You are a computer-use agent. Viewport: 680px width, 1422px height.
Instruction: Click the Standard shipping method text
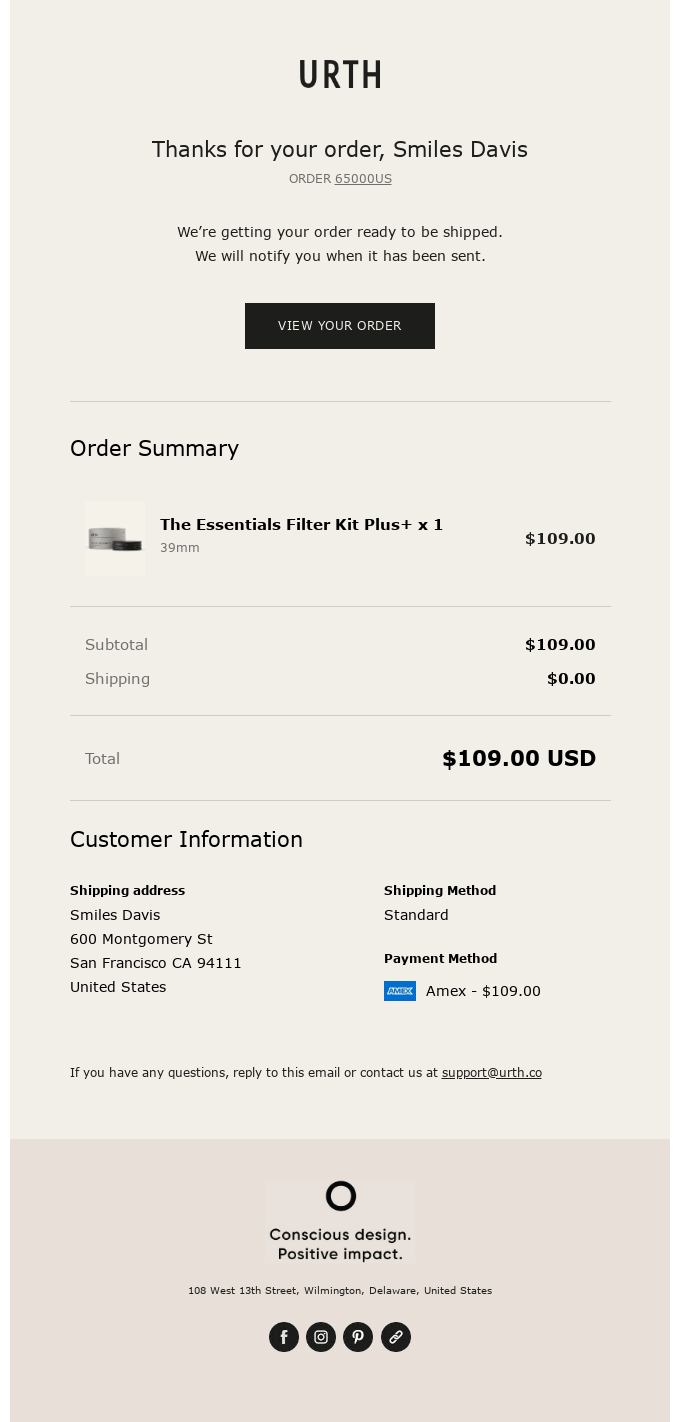click(416, 915)
